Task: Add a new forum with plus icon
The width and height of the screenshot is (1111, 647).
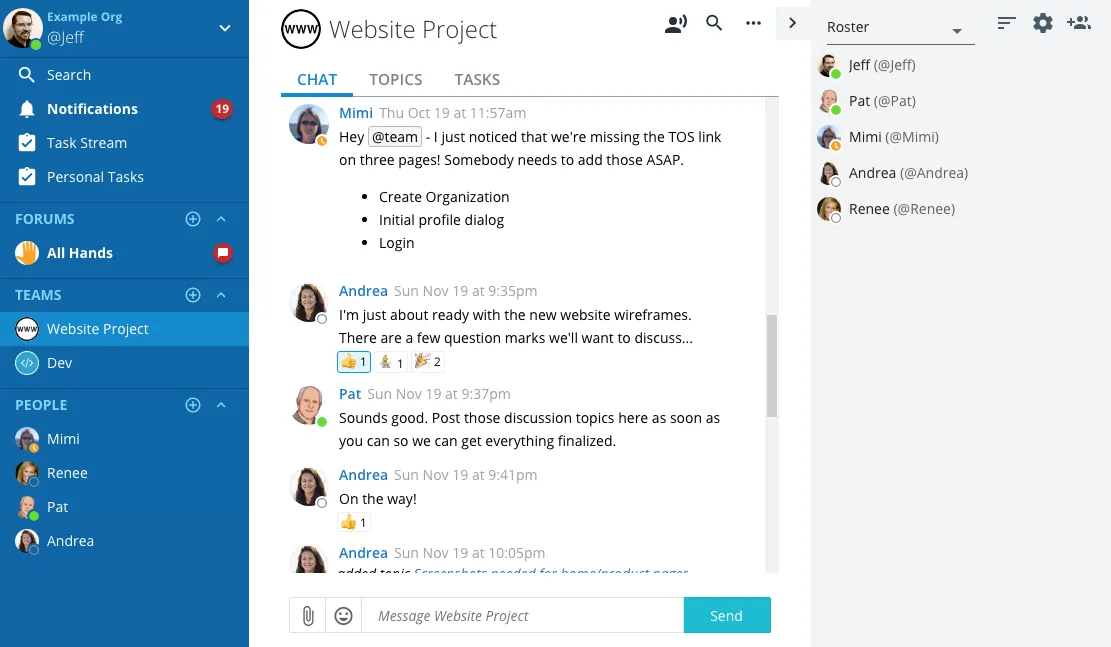Action: pos(193,219)
